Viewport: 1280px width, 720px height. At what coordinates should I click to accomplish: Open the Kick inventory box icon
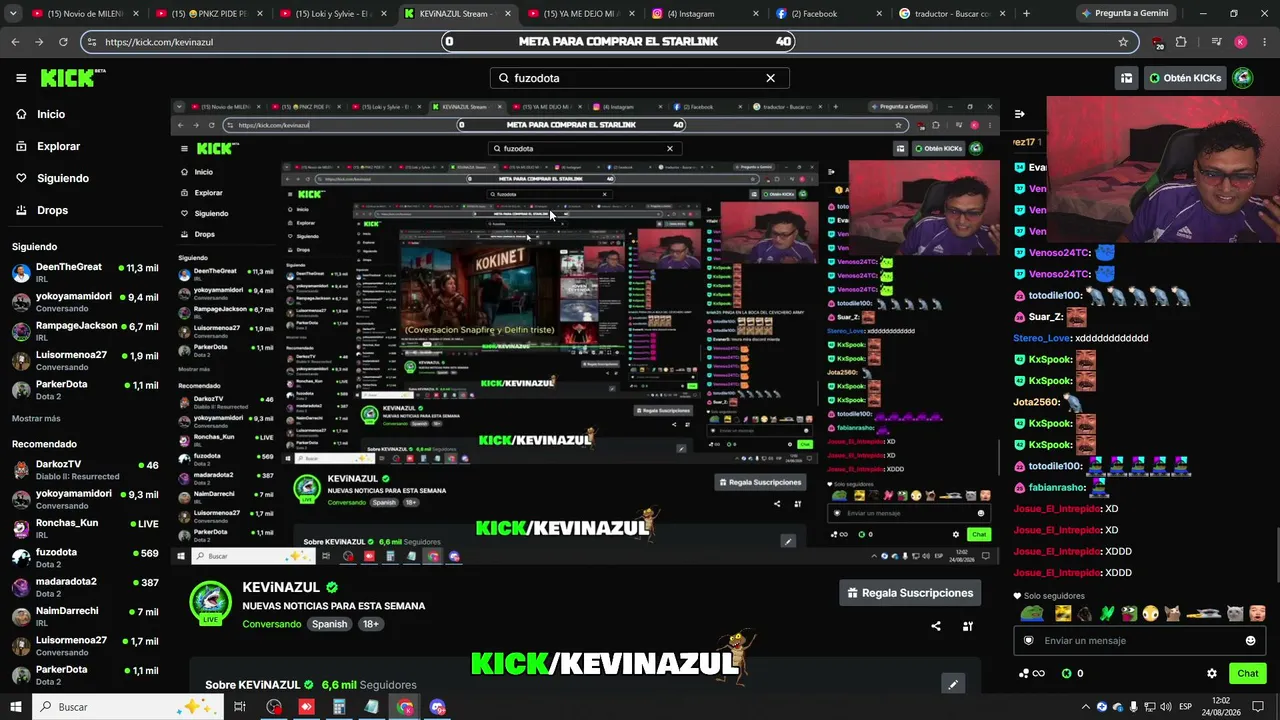click(x=1126, y=78)
